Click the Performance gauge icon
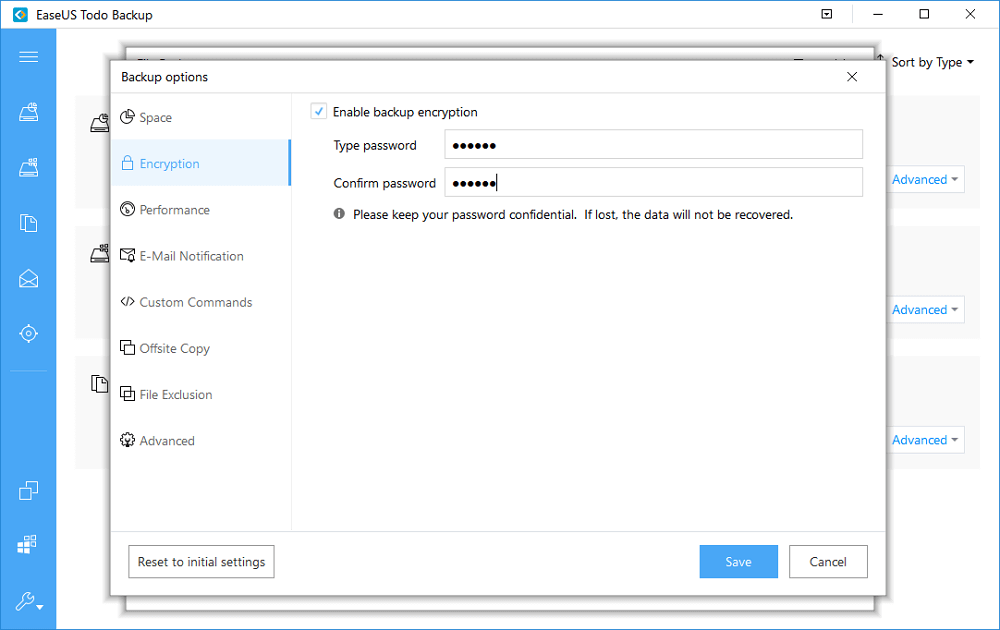Screen dimensions: 1000x630 pyautogui.click(x=128, y=209)
